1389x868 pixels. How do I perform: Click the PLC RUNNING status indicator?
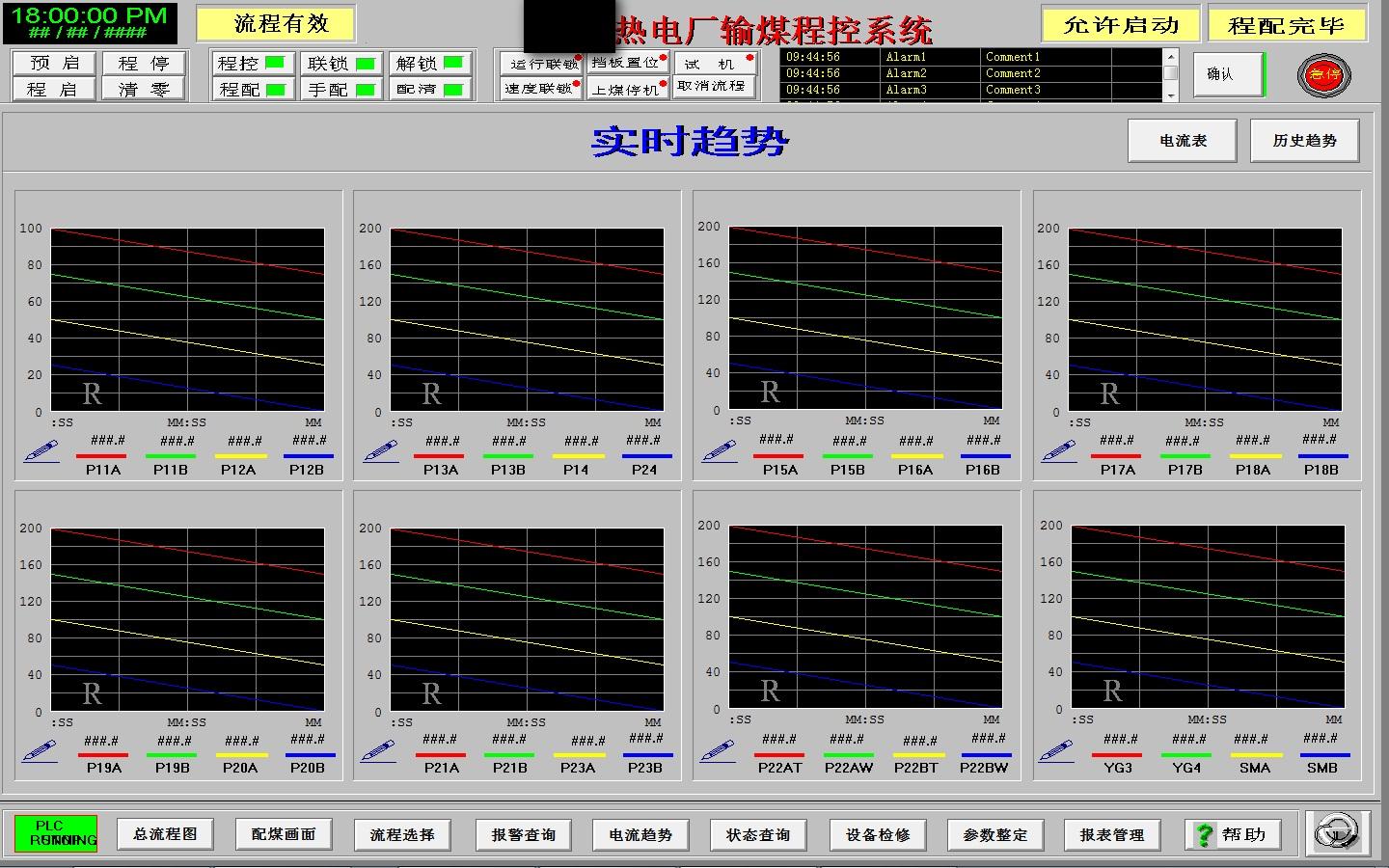coord(56,833)
